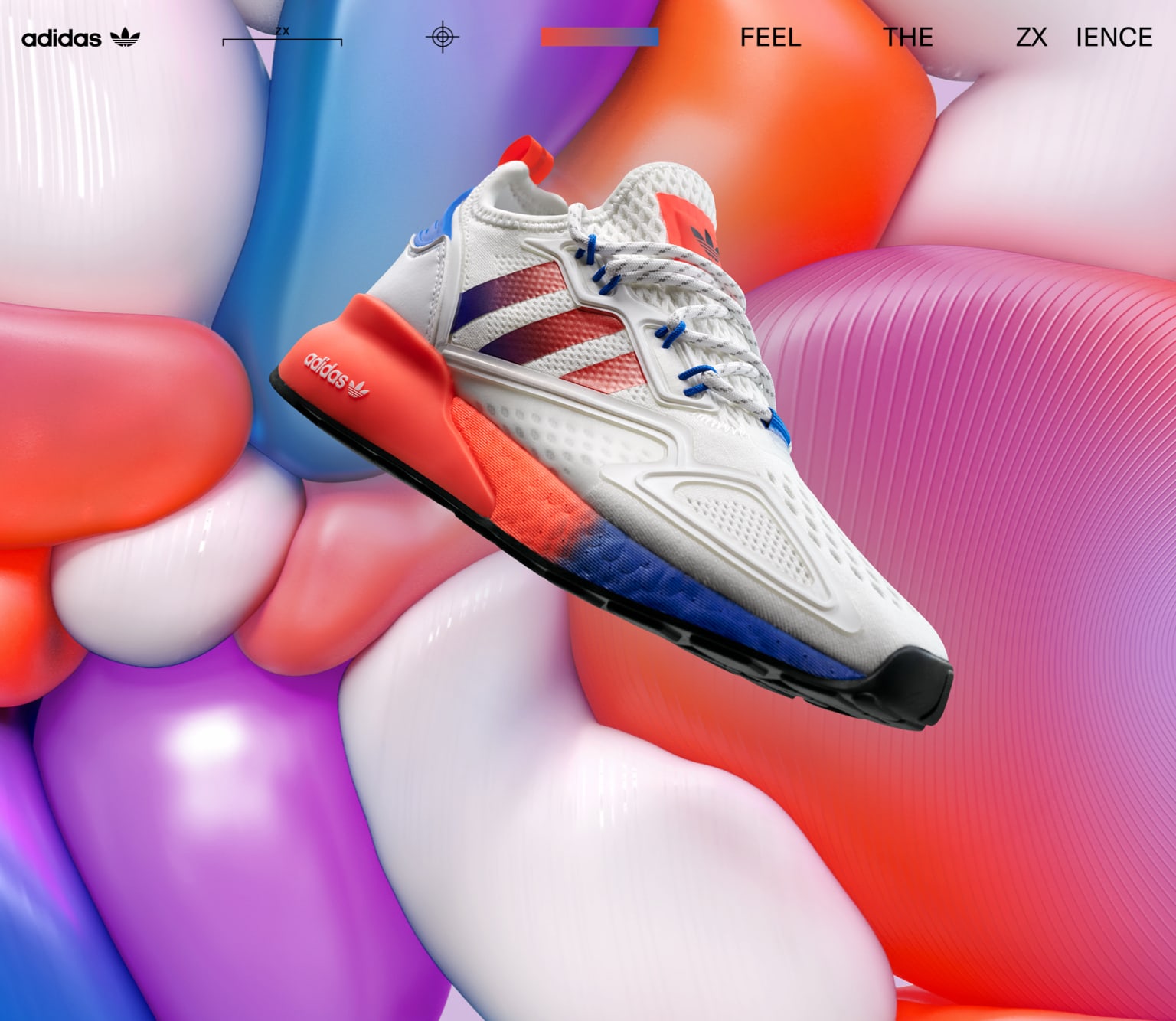This screenshot has height=1021, width=1176.
Task: Click the crosshair target icon
Action: (442, 37)
